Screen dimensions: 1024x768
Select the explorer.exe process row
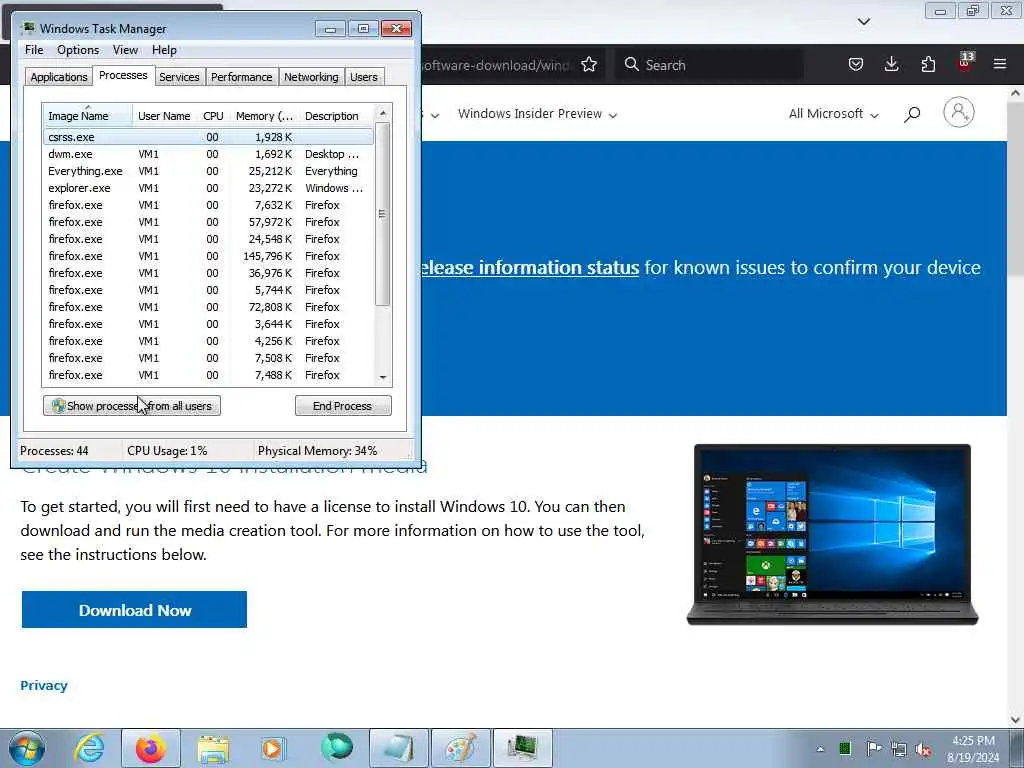coord(208,188)
